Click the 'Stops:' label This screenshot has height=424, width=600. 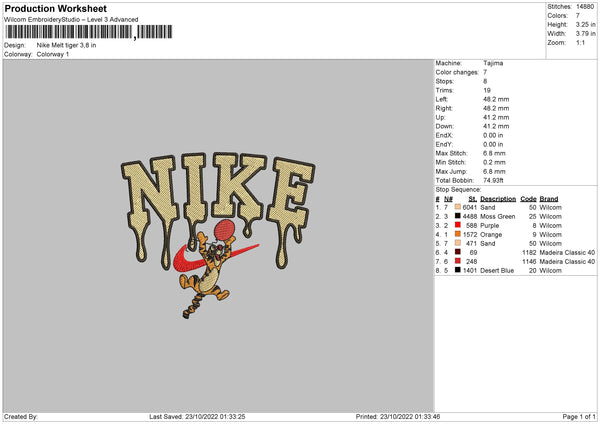click(445, 81)
